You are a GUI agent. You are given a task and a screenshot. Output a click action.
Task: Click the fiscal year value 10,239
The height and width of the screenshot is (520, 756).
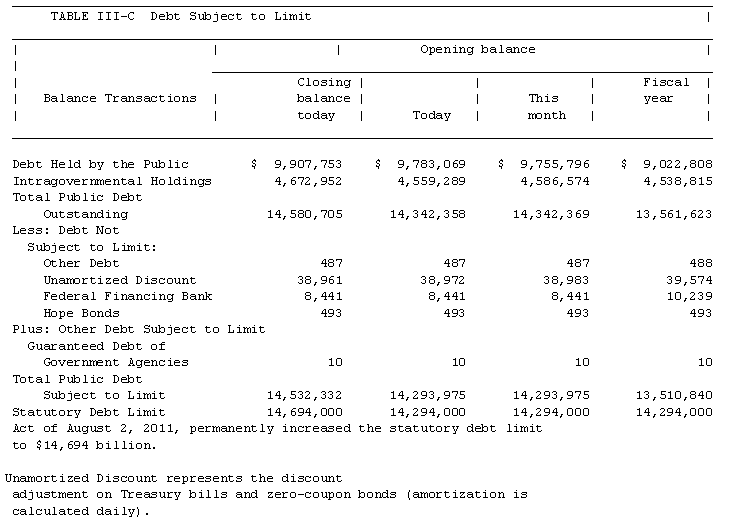[689, 296]
